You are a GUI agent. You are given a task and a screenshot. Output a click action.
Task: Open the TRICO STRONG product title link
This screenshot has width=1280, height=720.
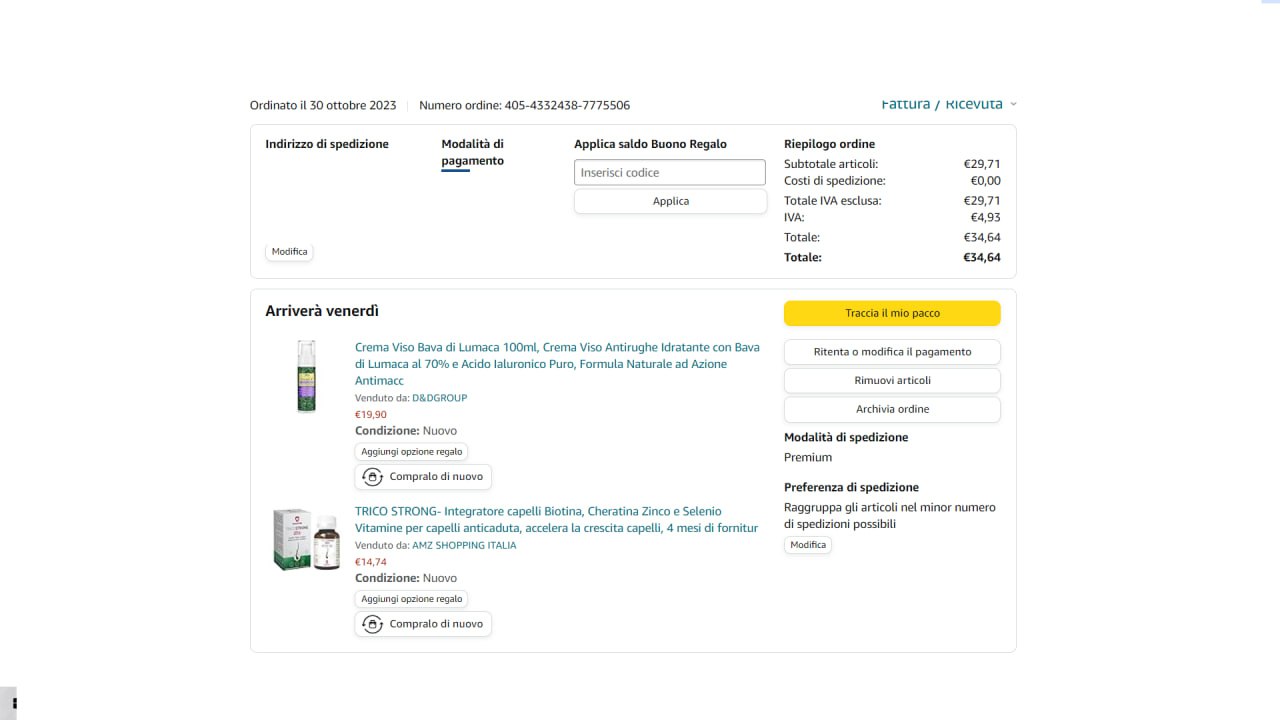[x=556, y=519]
